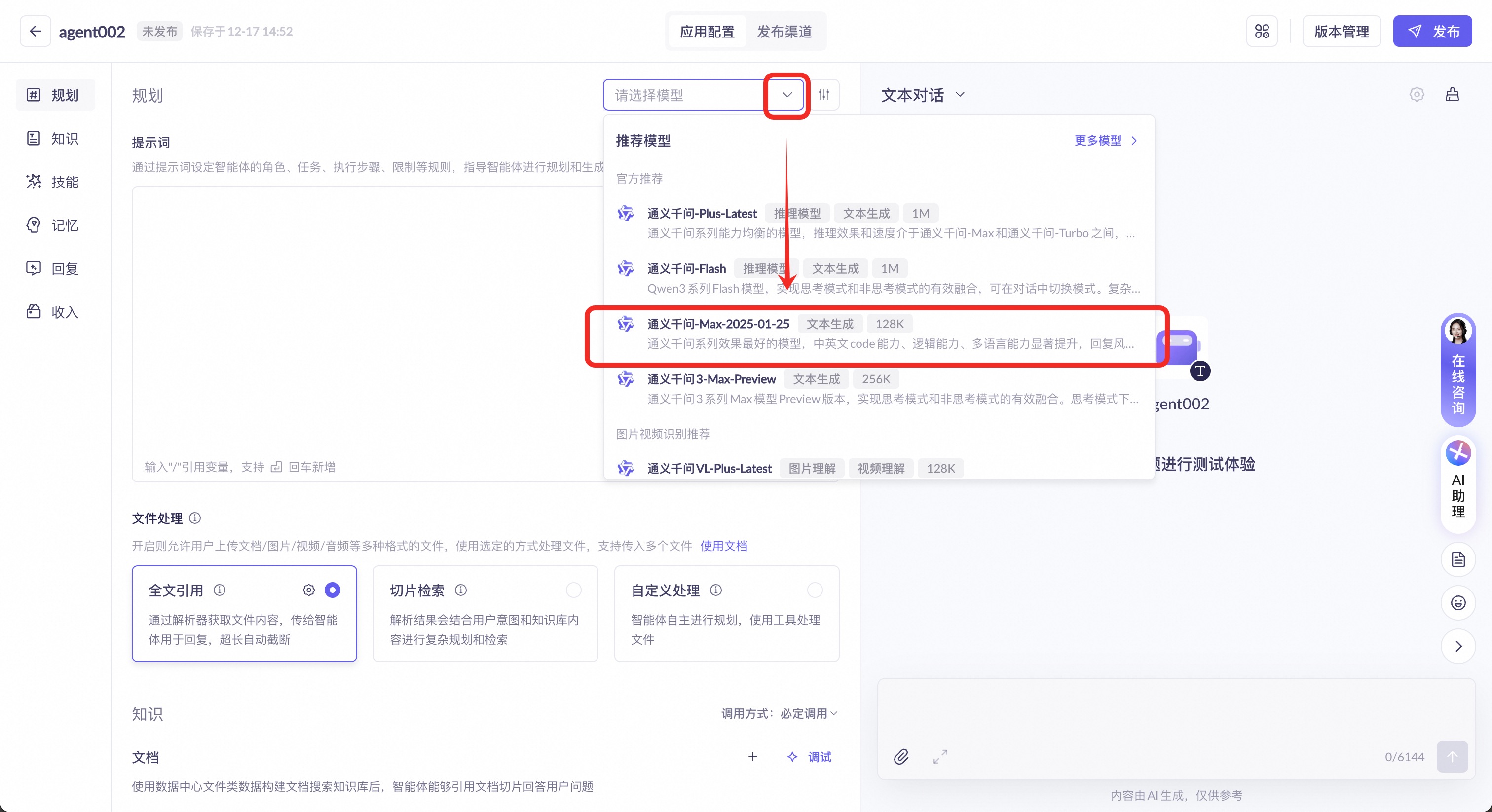1492x812 pixels.
Task: Click the attachment paperclip icon
Action: 901,756
